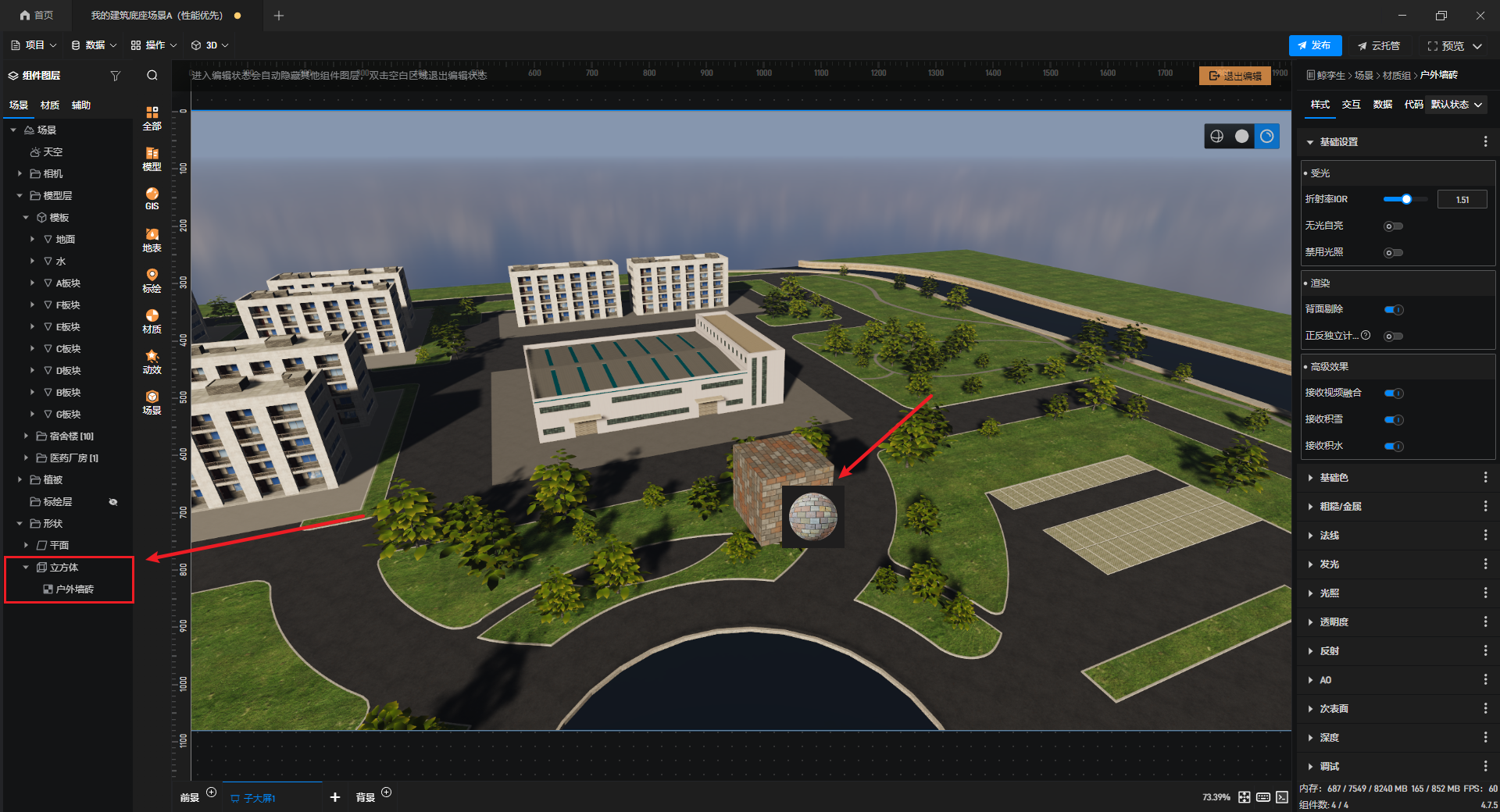Viewport: 1500px width, 812px height.
Task: Adjust the 折射率IOR slider
Action: [x=1405, y=199]
